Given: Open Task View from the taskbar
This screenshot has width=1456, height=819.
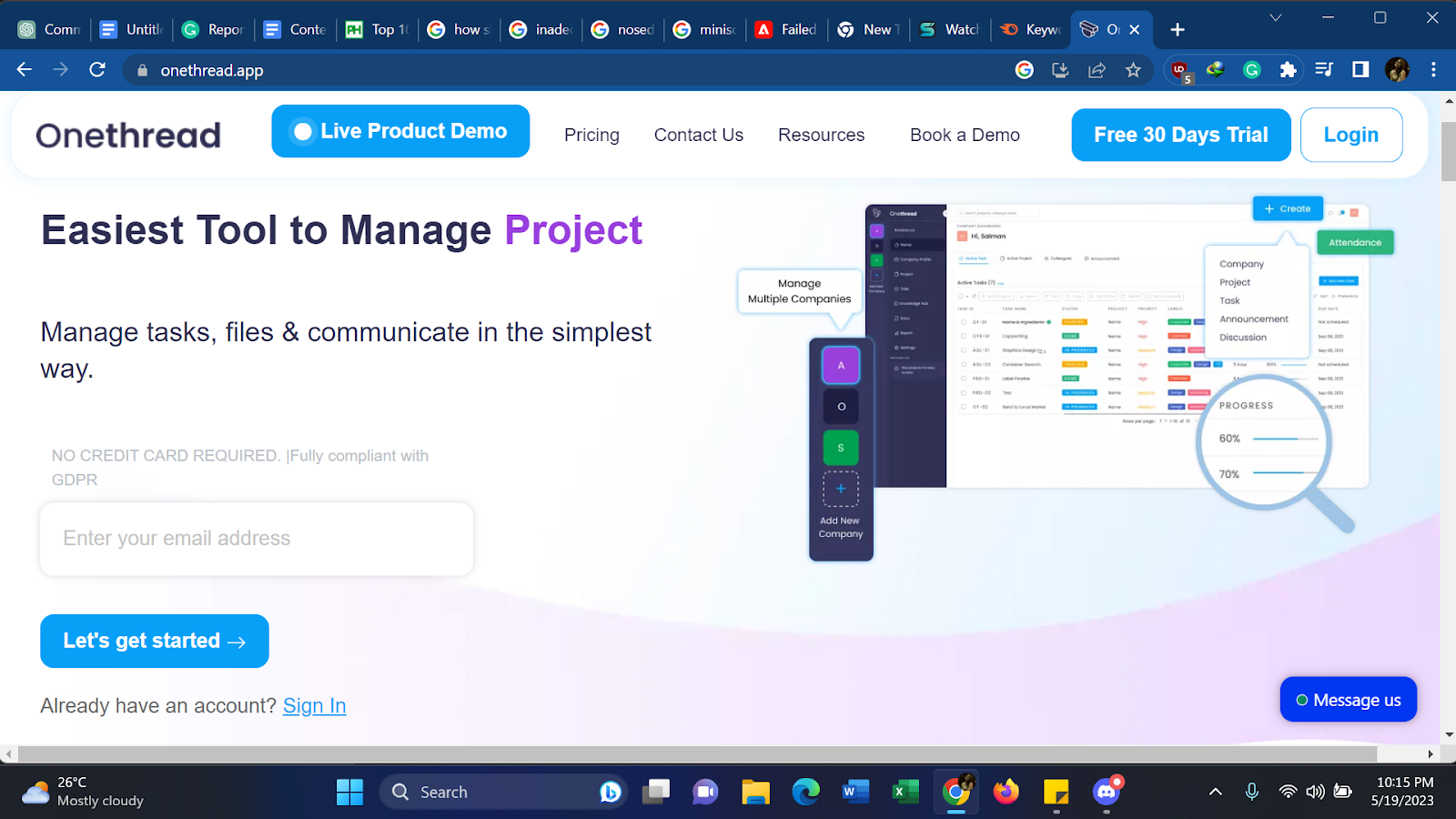Looking at the screenshot, I should (655, 792).
